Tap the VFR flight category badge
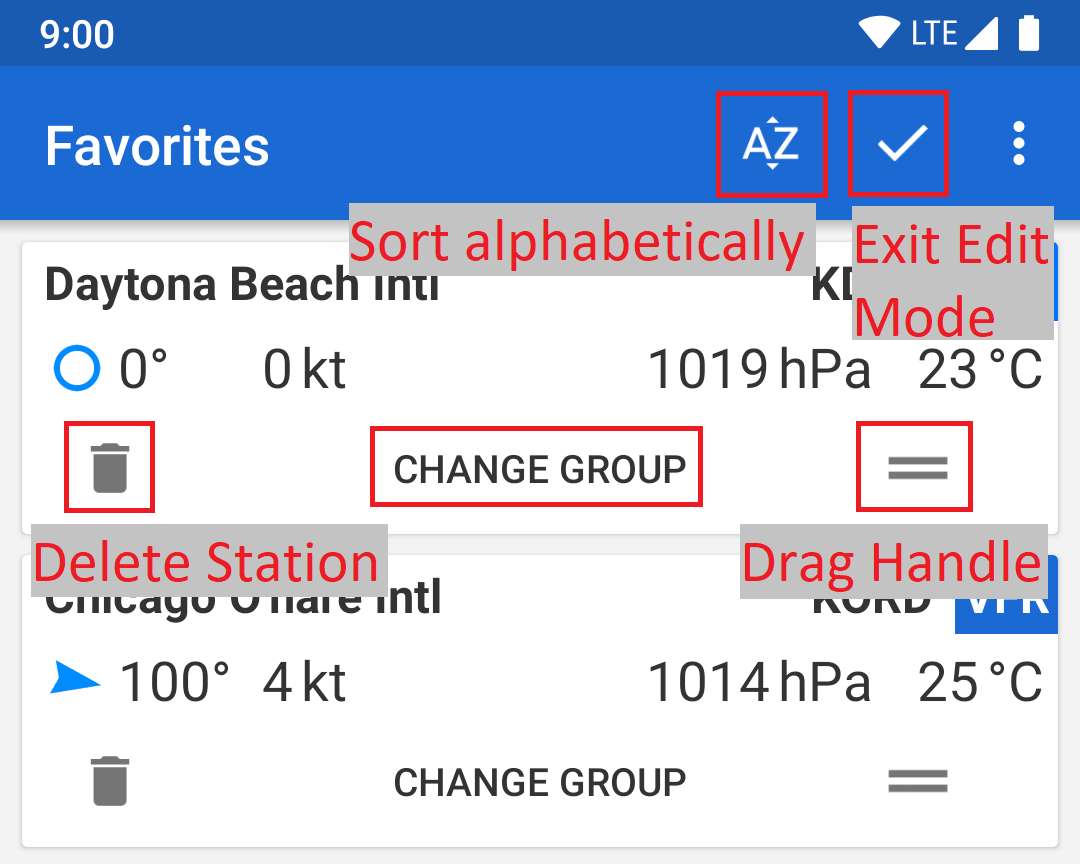The width and height of the screenshot is (1080, 864). 1006,605
